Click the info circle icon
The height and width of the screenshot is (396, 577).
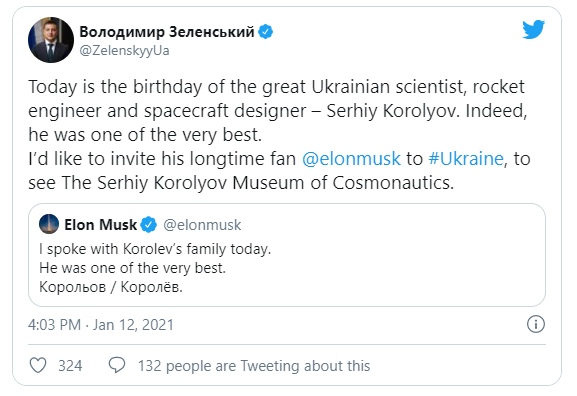[x=536, y=324]
